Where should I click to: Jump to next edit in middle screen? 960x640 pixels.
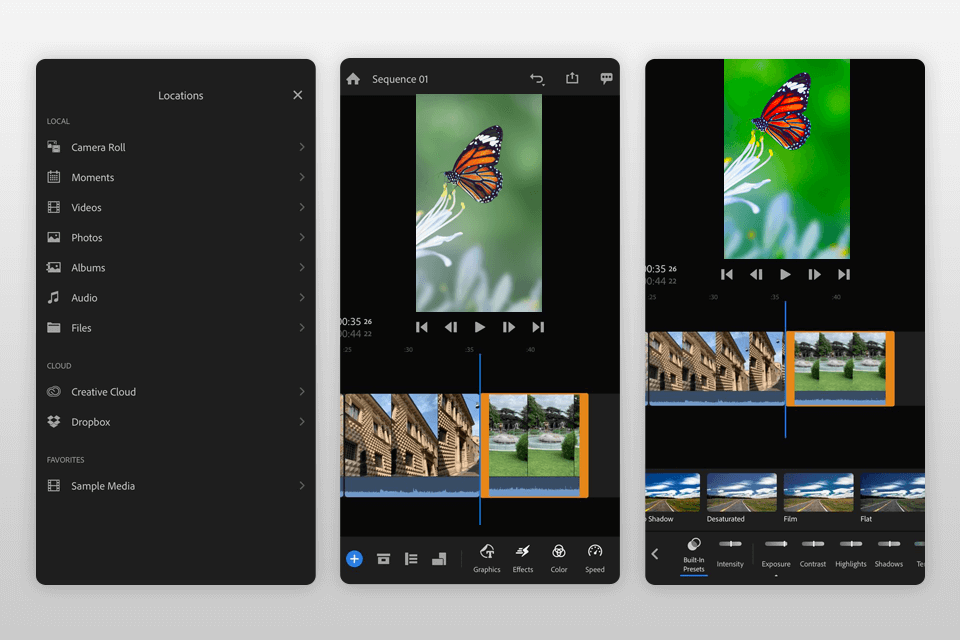click(x=538, y=327)
